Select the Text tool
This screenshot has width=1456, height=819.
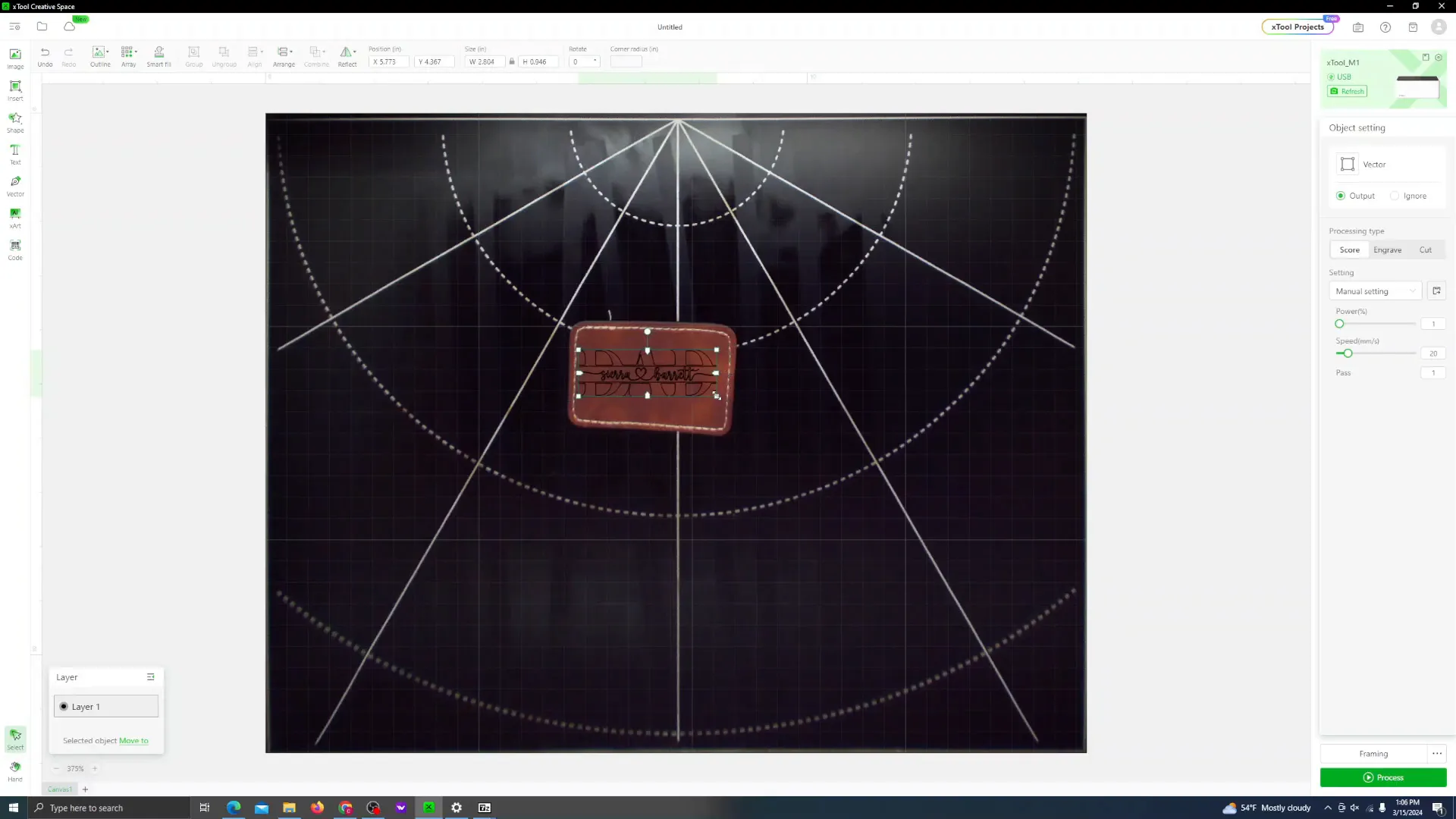14,153
